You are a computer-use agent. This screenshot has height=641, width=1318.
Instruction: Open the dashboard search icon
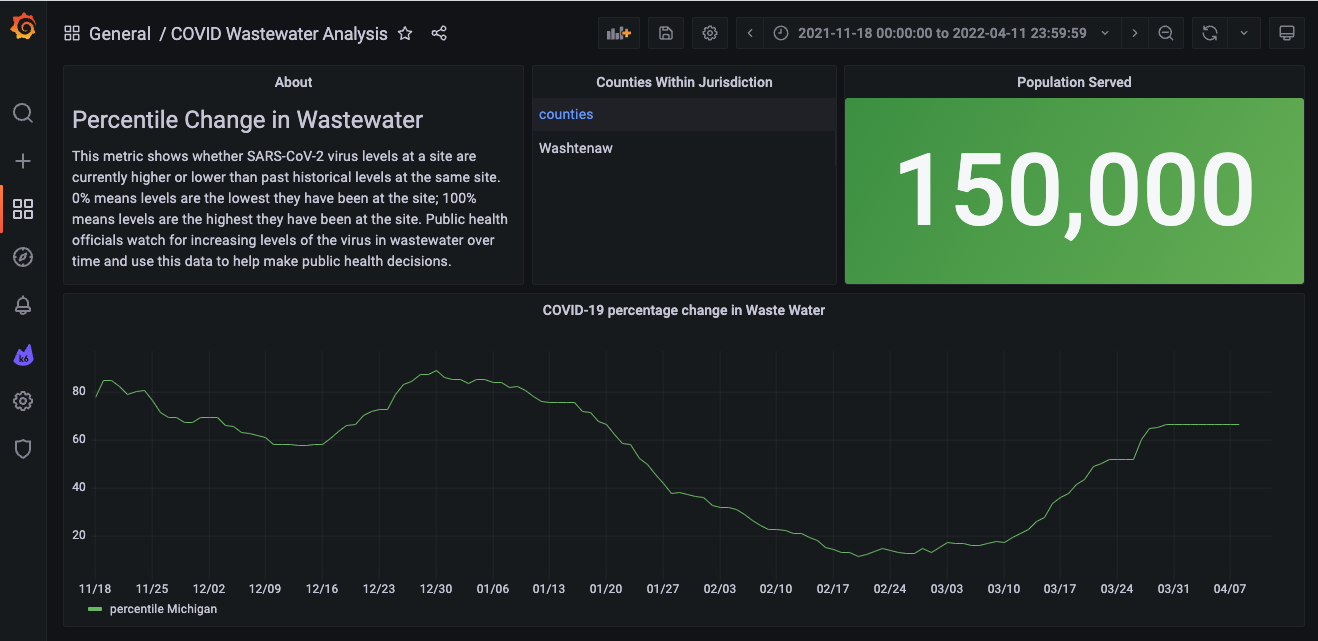pos(23,113)
